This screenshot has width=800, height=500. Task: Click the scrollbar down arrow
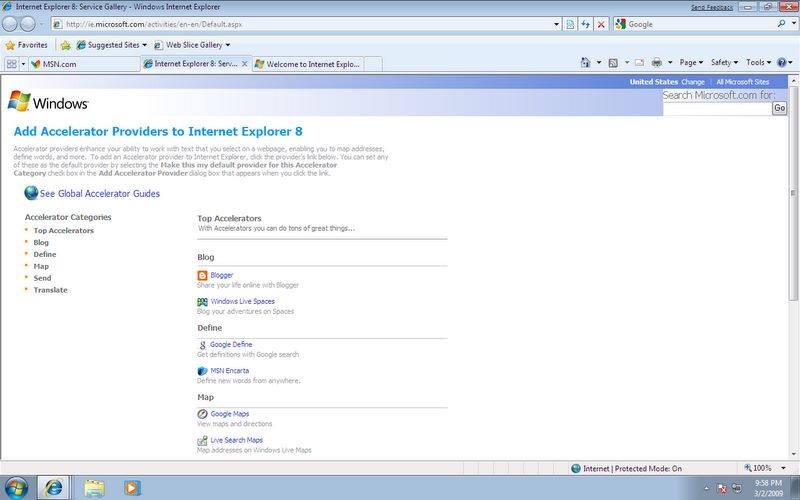tap(793, 454)
